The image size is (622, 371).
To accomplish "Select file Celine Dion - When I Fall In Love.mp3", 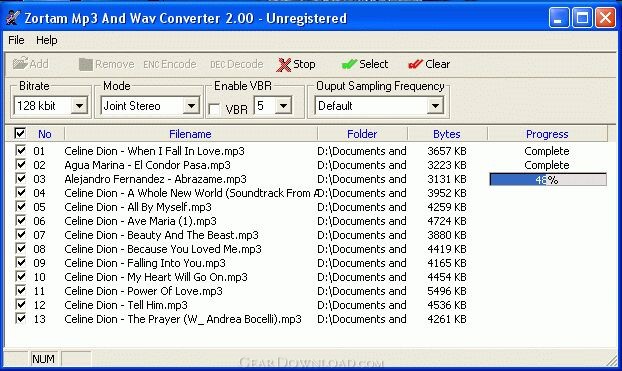I will click(154, 151).
